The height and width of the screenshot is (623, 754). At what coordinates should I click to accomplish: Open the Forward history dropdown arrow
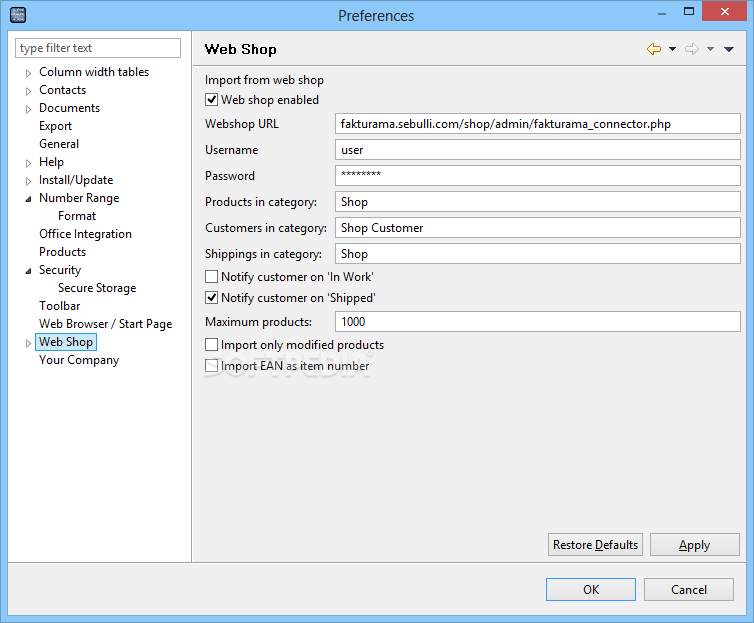click(x=710, y=49)
